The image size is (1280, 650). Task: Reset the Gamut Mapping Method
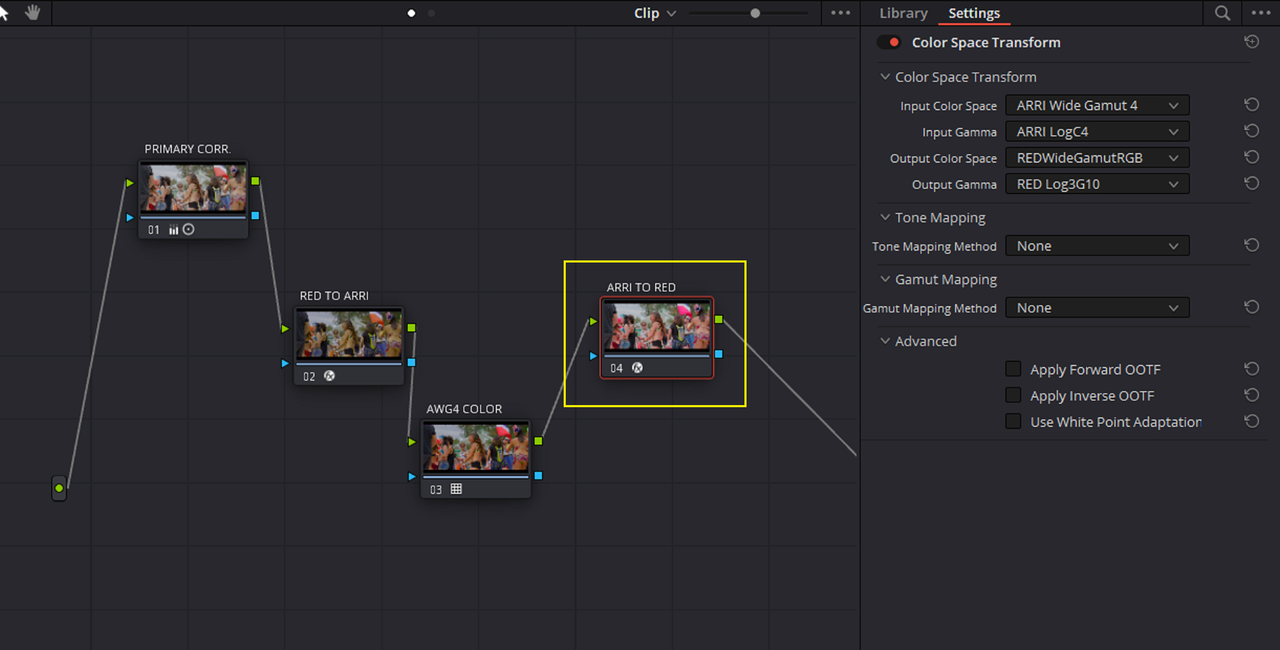click(x=1251, y=307)
